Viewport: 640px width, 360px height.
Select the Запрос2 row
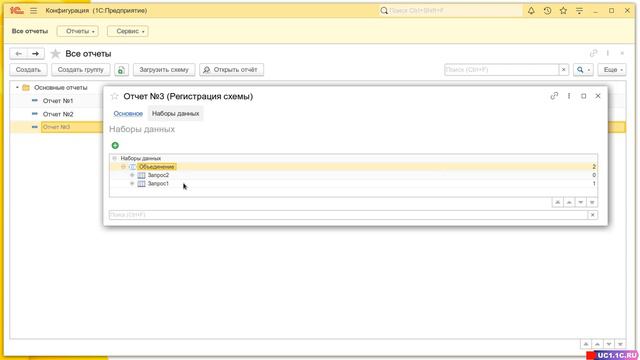click(x=353, y=175)
